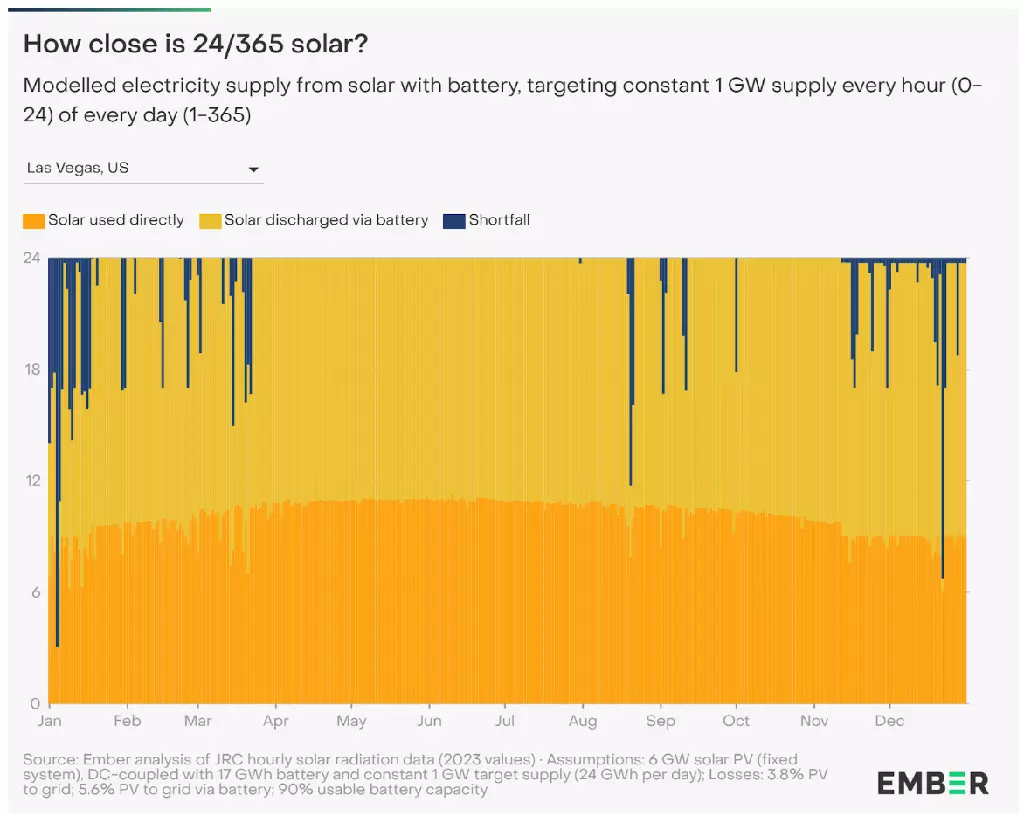Viewport: 1024px width, 816px height.
Task: Click the 24 value on y-axis
Action: point(32,258)
